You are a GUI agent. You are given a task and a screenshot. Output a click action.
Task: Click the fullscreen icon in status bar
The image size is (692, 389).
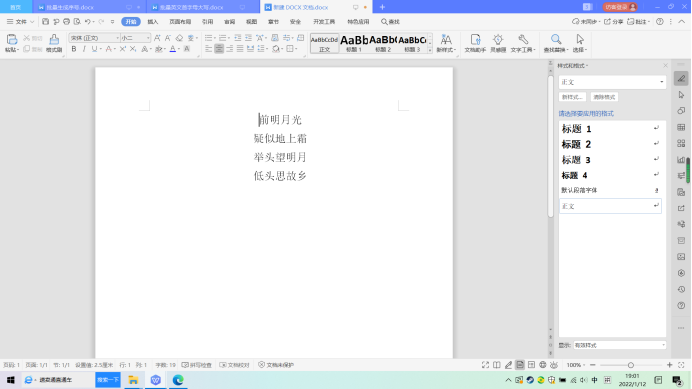[x=485, y=365]
